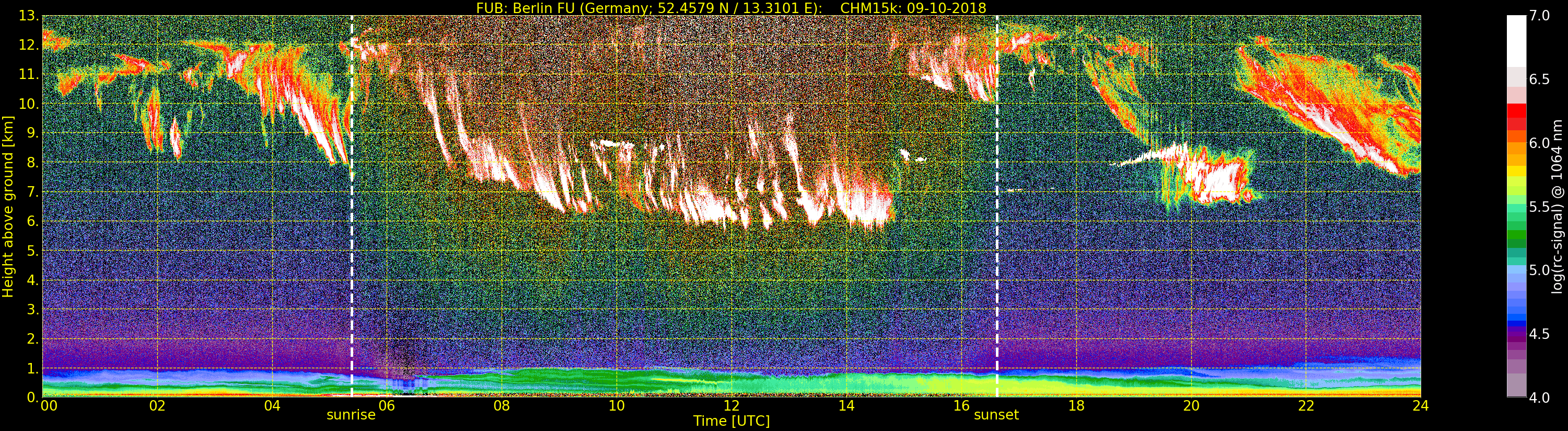Click the rc-signal color scale bar

pyautogui.click(x=1516, y=207)
